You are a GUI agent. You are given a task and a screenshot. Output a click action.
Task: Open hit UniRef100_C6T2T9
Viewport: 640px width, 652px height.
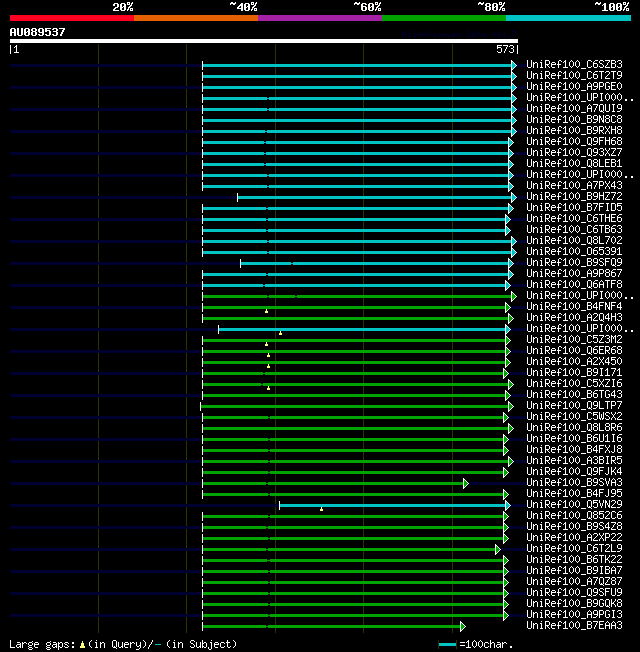pyautogui.click(x=574, y=75)
